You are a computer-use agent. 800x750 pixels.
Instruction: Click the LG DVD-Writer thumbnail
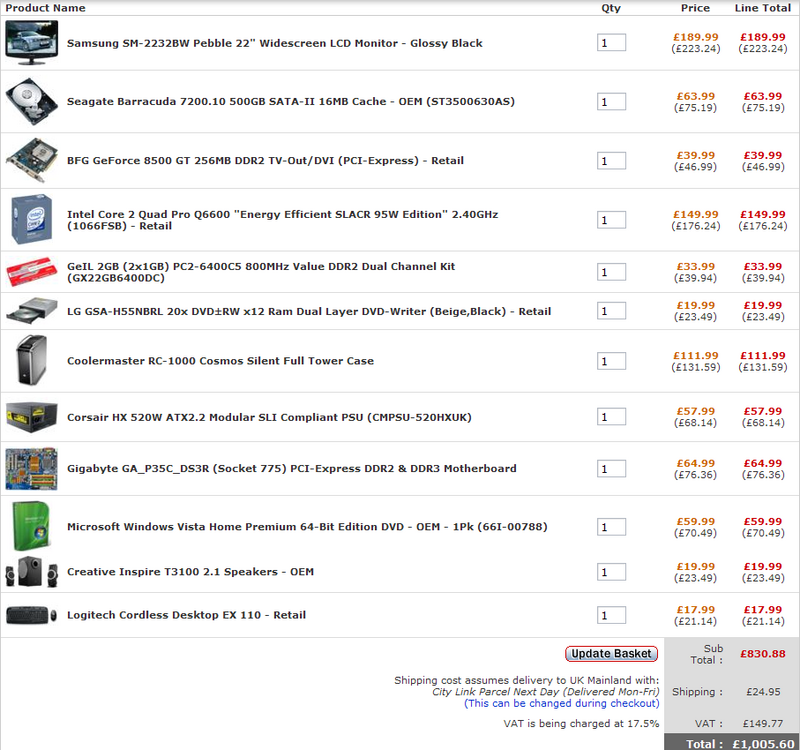(x=32, y=311)
